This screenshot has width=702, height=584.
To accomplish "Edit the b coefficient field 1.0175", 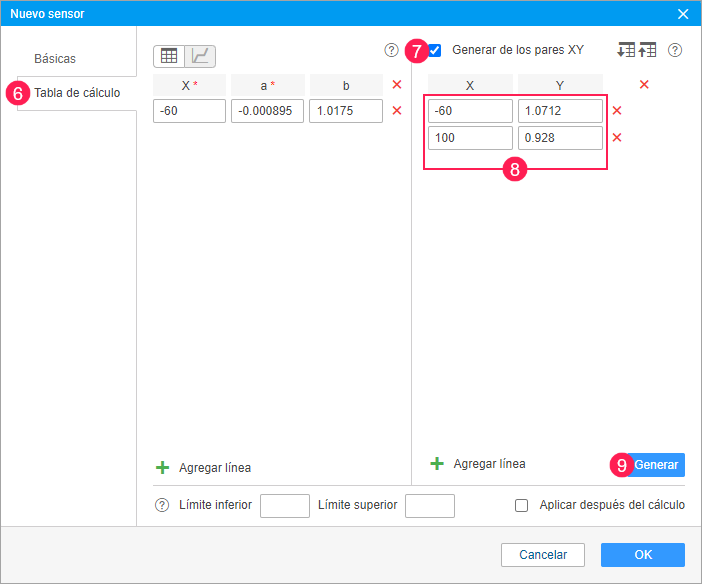I will coord(346,111).
